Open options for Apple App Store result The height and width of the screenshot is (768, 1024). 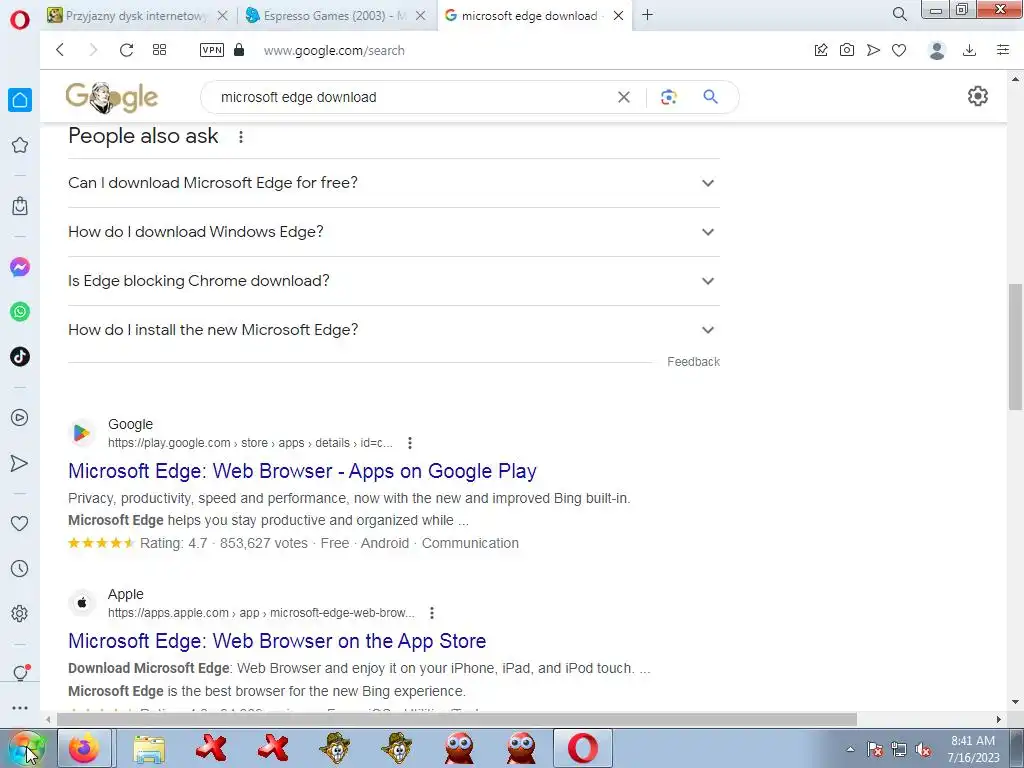(x=432, y=613)
